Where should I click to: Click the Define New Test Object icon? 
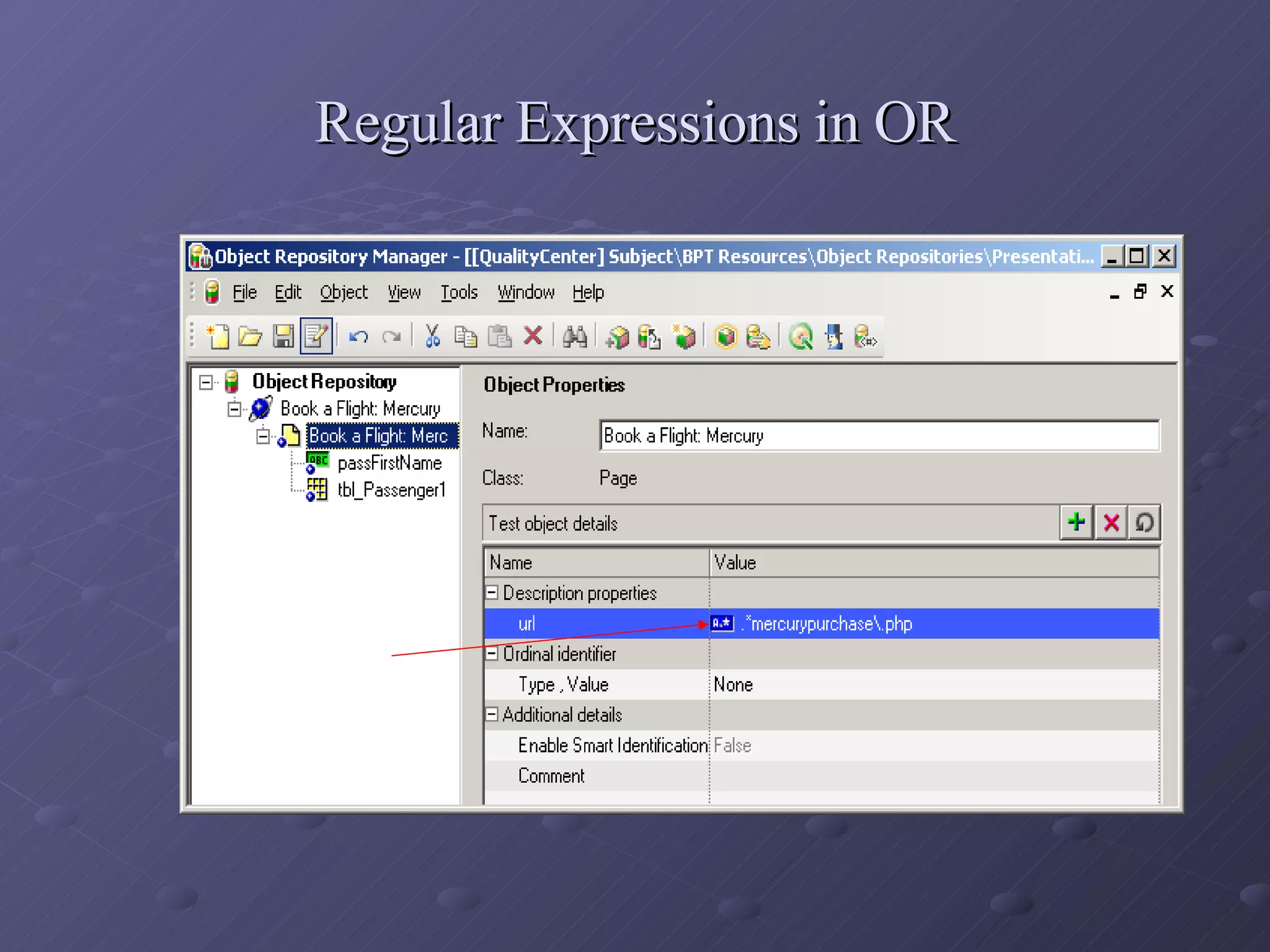[x=684, y=337]
